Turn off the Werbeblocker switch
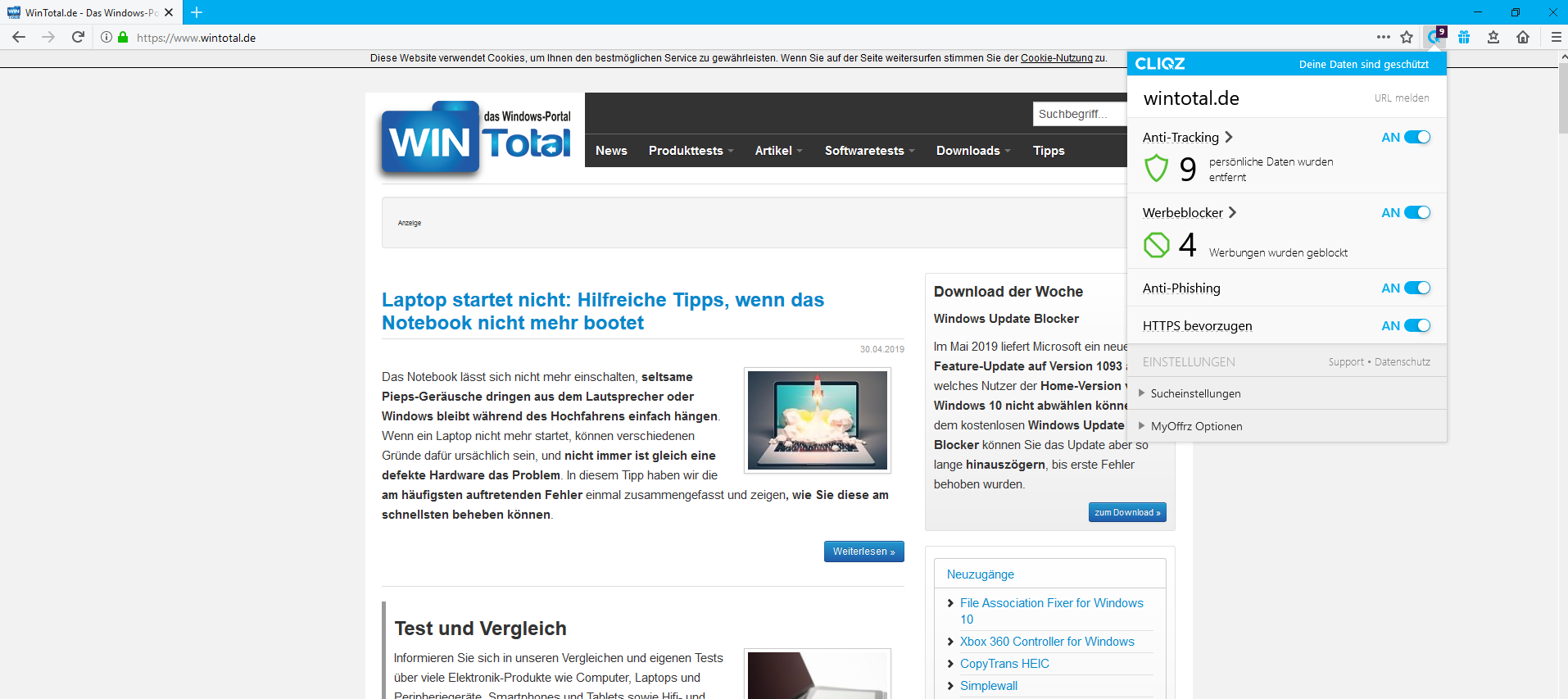1568x699 pixels. [x=1417, y=212]
